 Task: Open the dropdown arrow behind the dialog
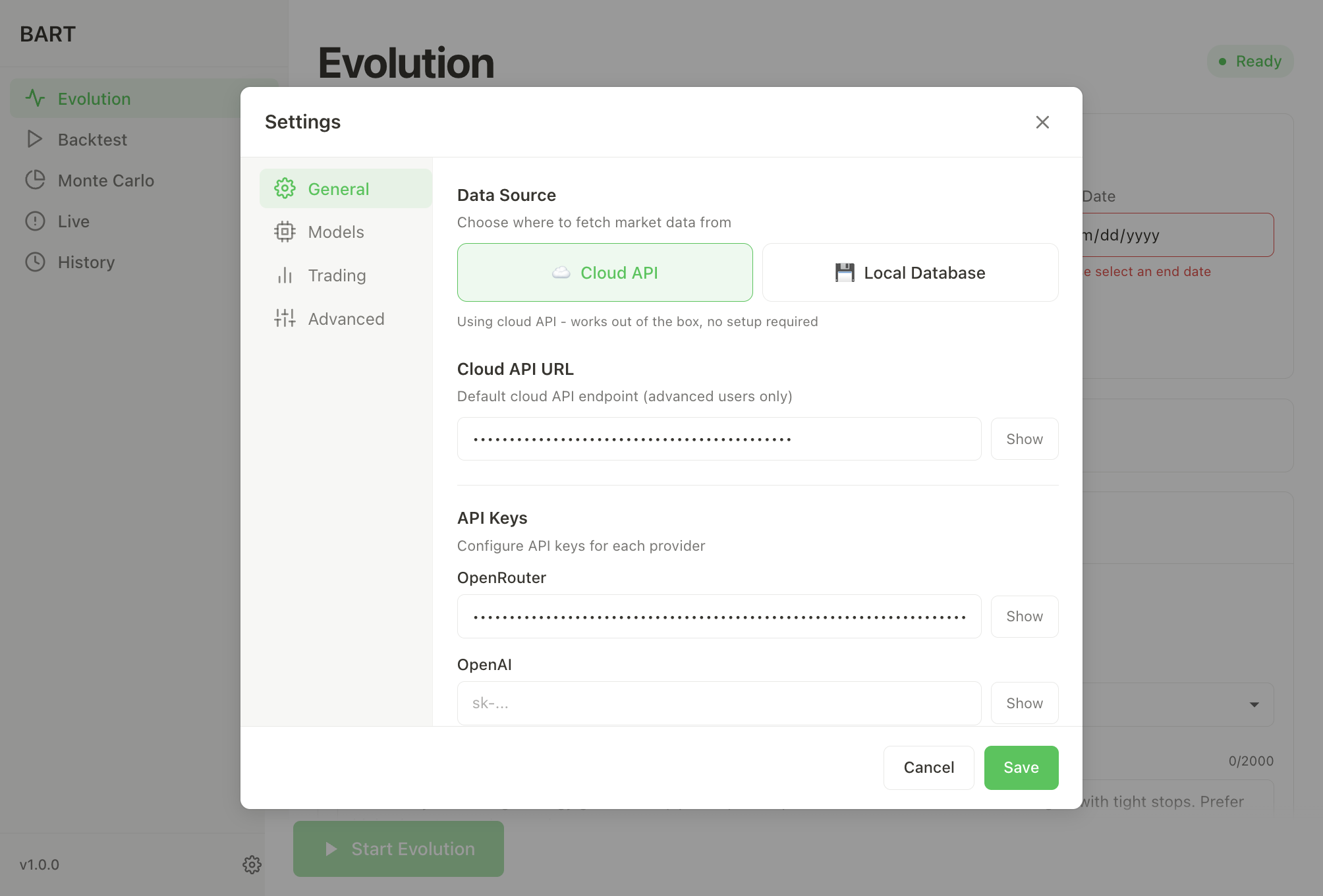1254,704
